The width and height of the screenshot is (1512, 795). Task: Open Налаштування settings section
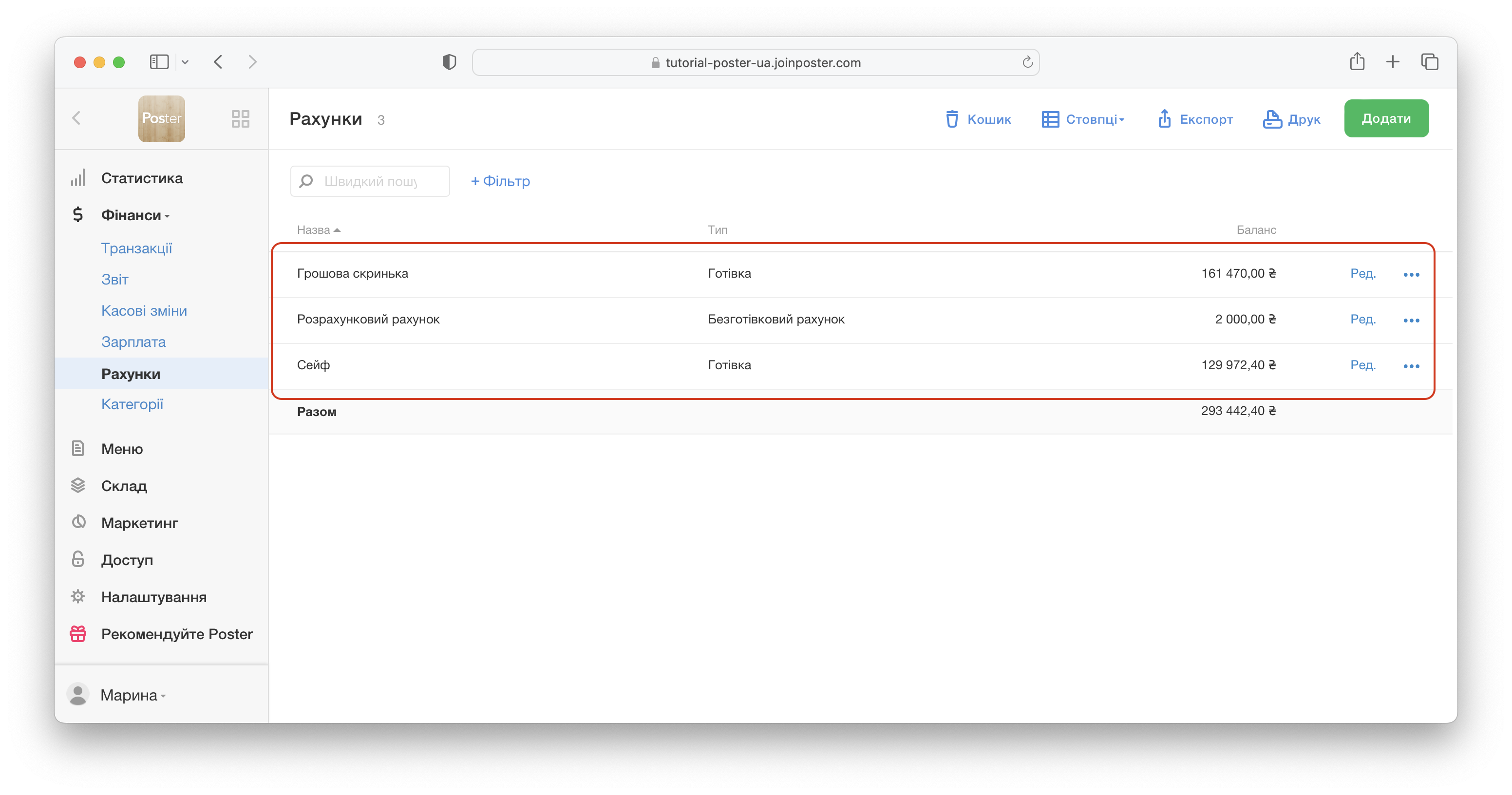pos(154,597)
